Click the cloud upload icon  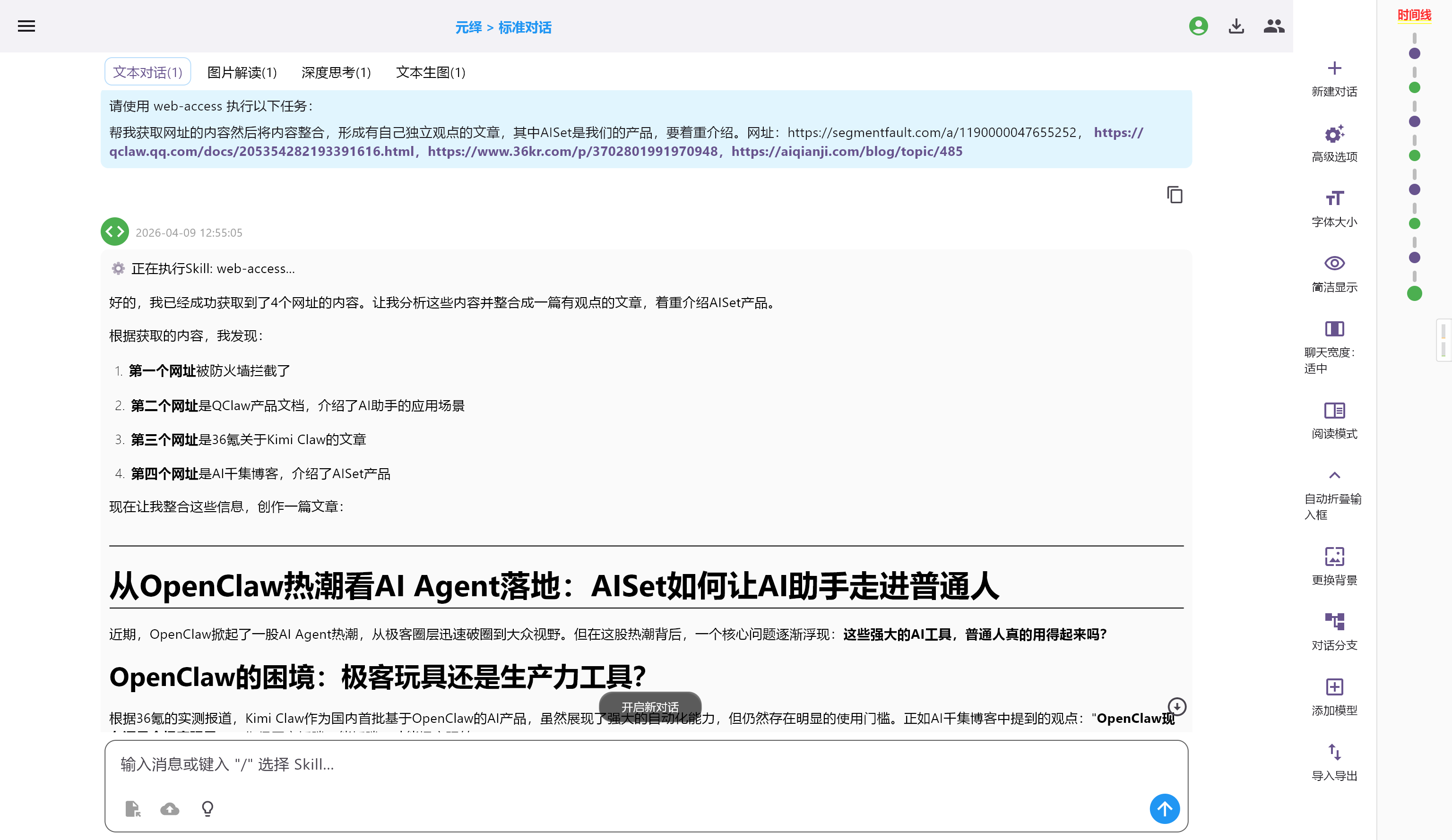pyautogui.click(x=169, y=809)
